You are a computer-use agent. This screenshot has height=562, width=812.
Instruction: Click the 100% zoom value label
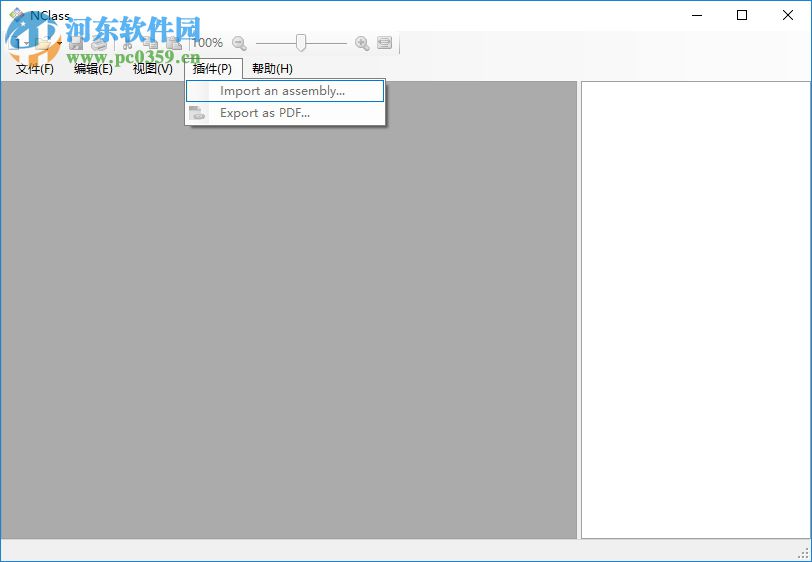pyautogui.click(x=208, y=42)
